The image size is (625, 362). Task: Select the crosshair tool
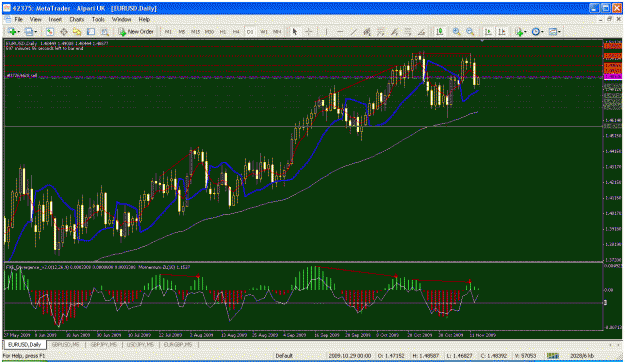[x=309, y=31]
